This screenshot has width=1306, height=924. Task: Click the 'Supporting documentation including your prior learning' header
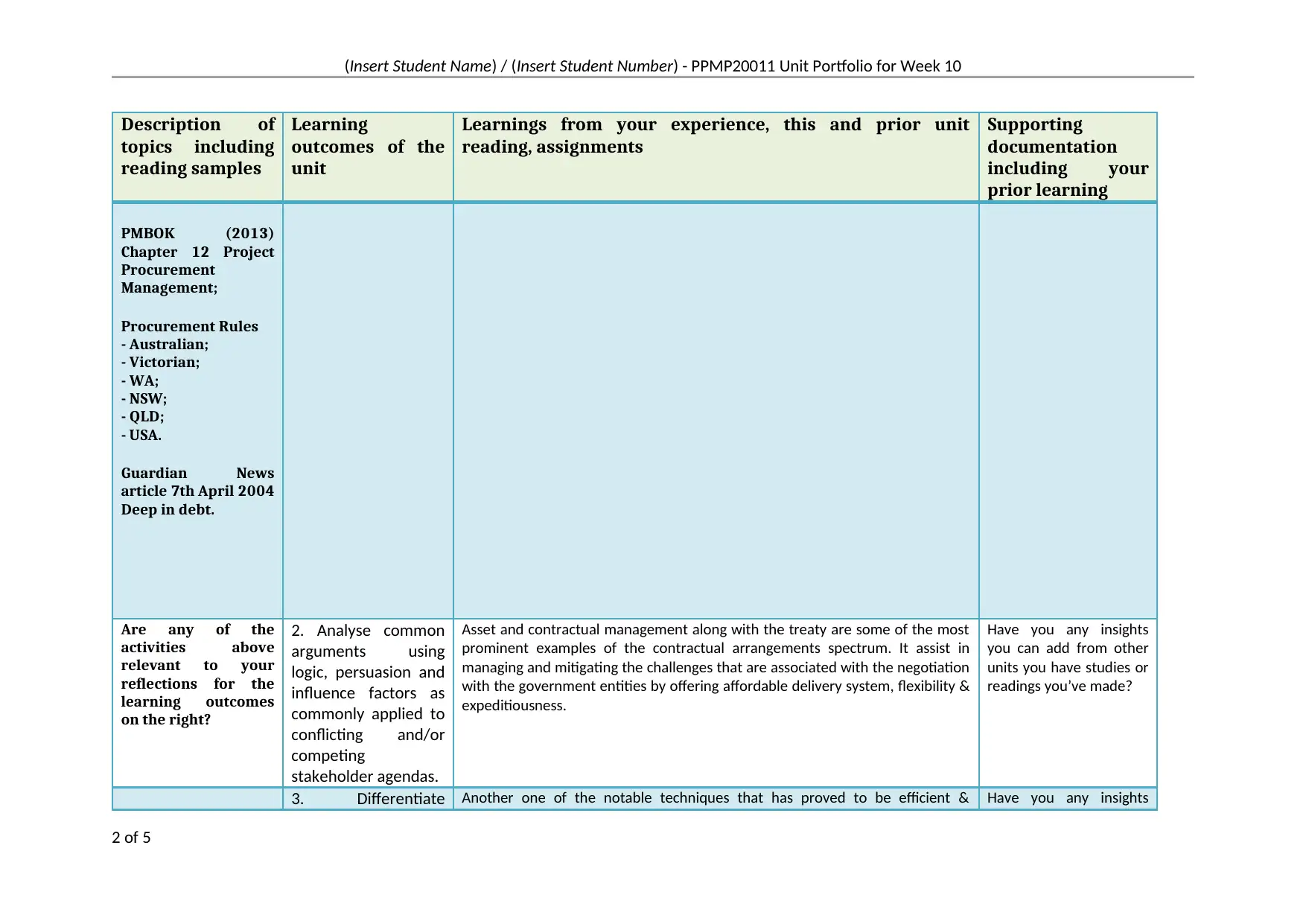pyautogui.click(x=1068, y=157)
